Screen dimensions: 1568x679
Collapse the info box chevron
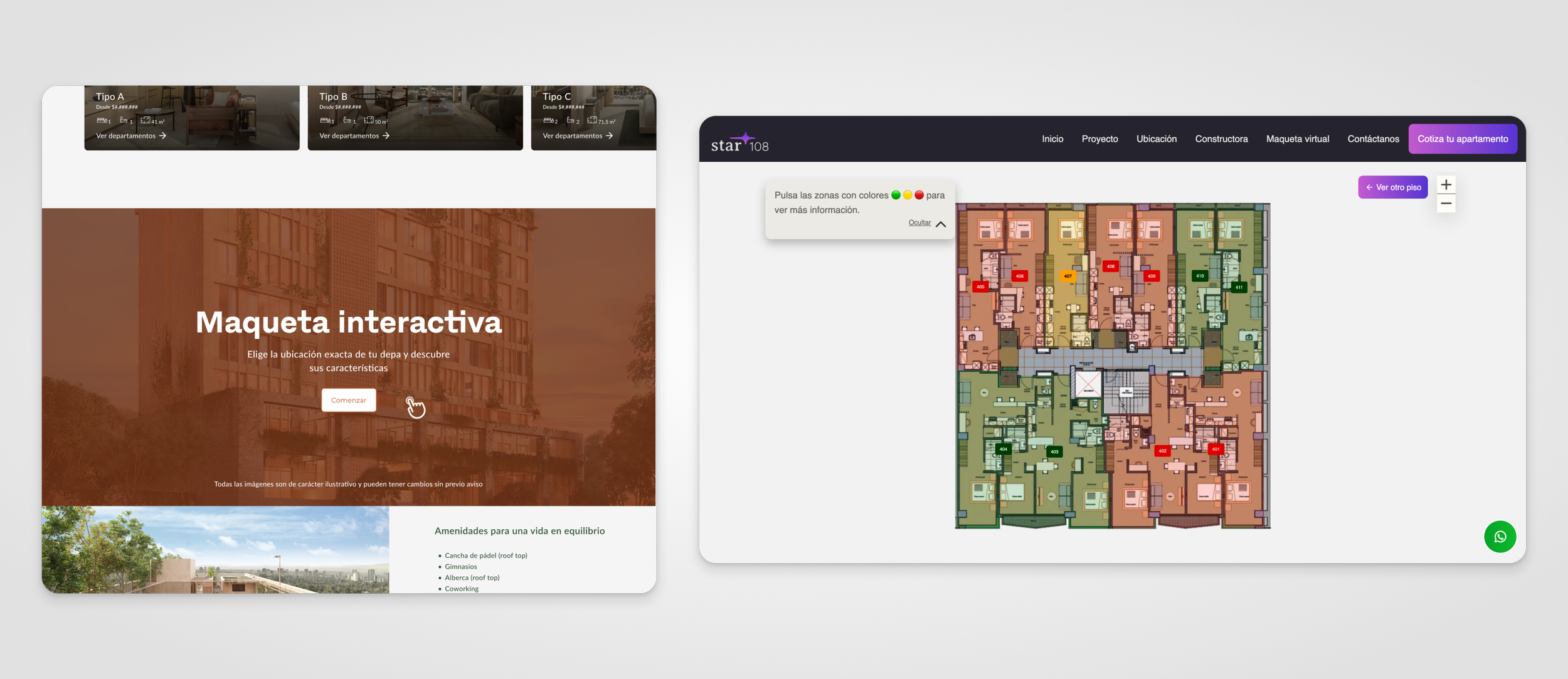point(941,224)
